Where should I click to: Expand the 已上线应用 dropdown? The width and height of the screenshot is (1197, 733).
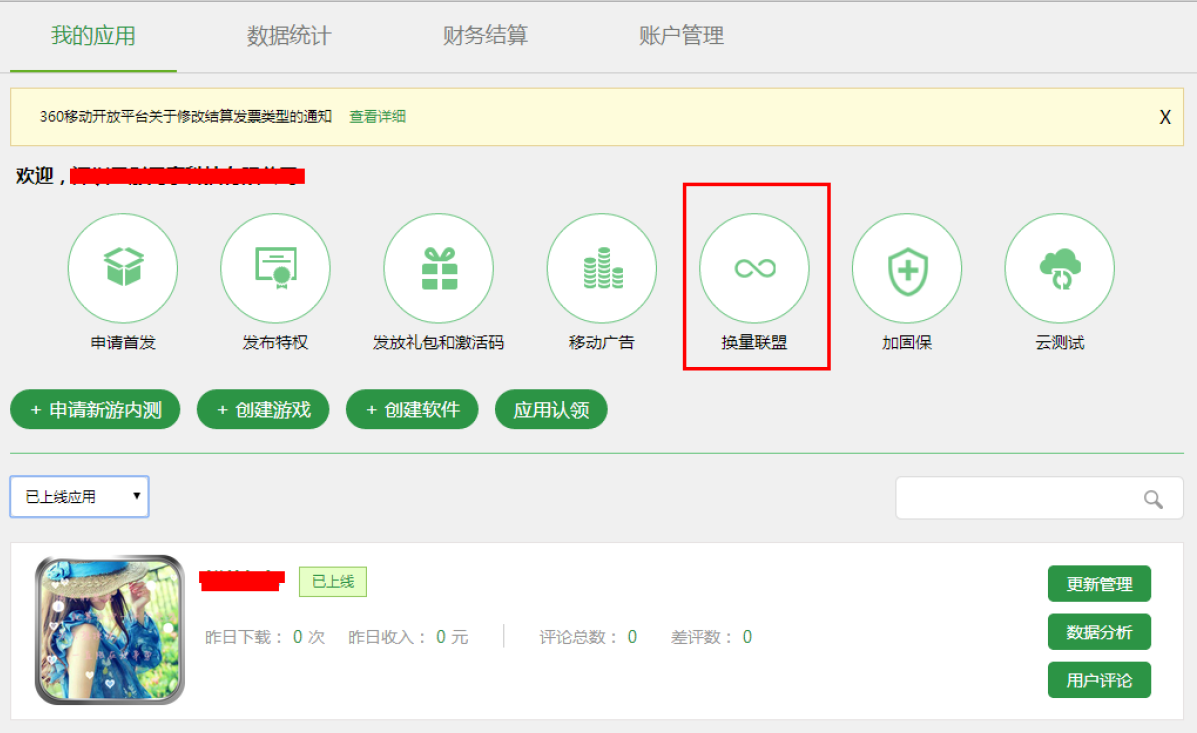(79, 497)
